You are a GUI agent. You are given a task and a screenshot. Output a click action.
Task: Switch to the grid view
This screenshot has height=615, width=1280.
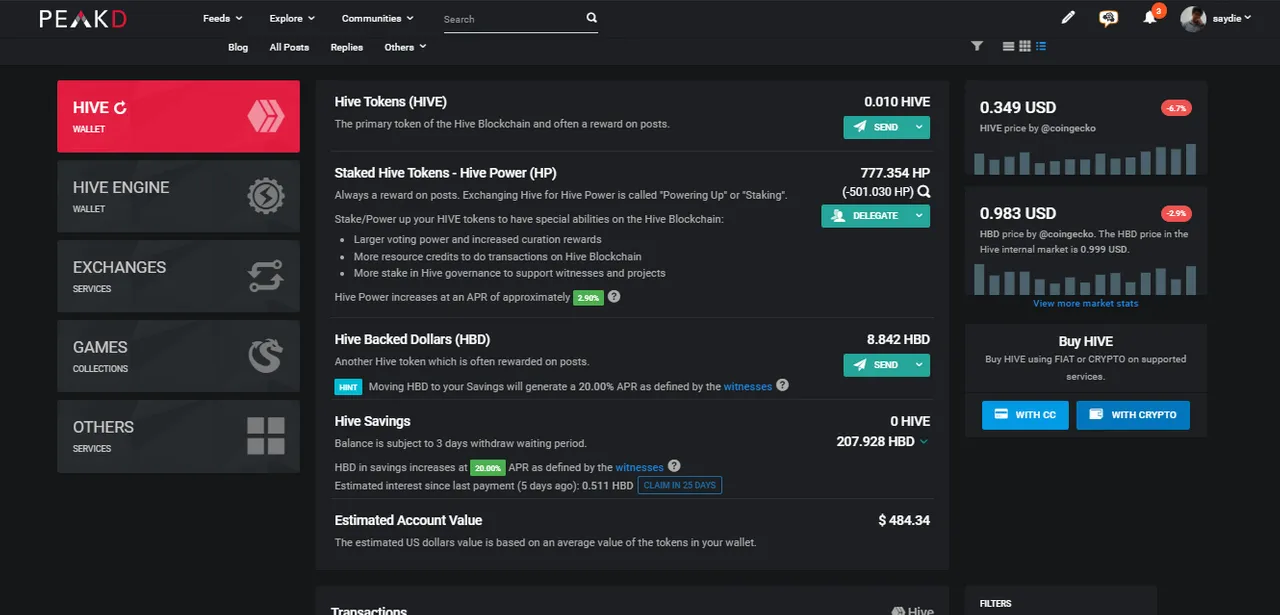pyautogui.click(x=1024, y=46)
